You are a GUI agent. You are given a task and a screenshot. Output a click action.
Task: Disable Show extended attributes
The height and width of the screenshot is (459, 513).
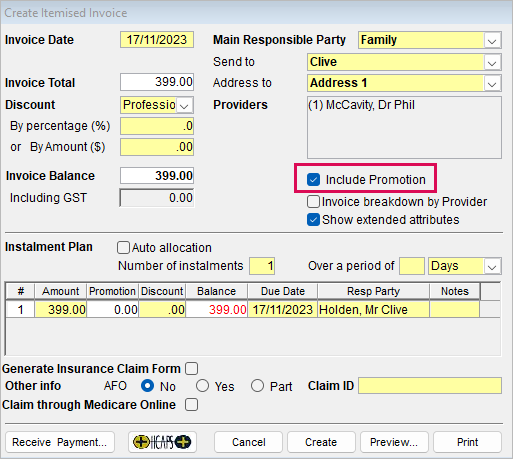click(x=313, y=220)
